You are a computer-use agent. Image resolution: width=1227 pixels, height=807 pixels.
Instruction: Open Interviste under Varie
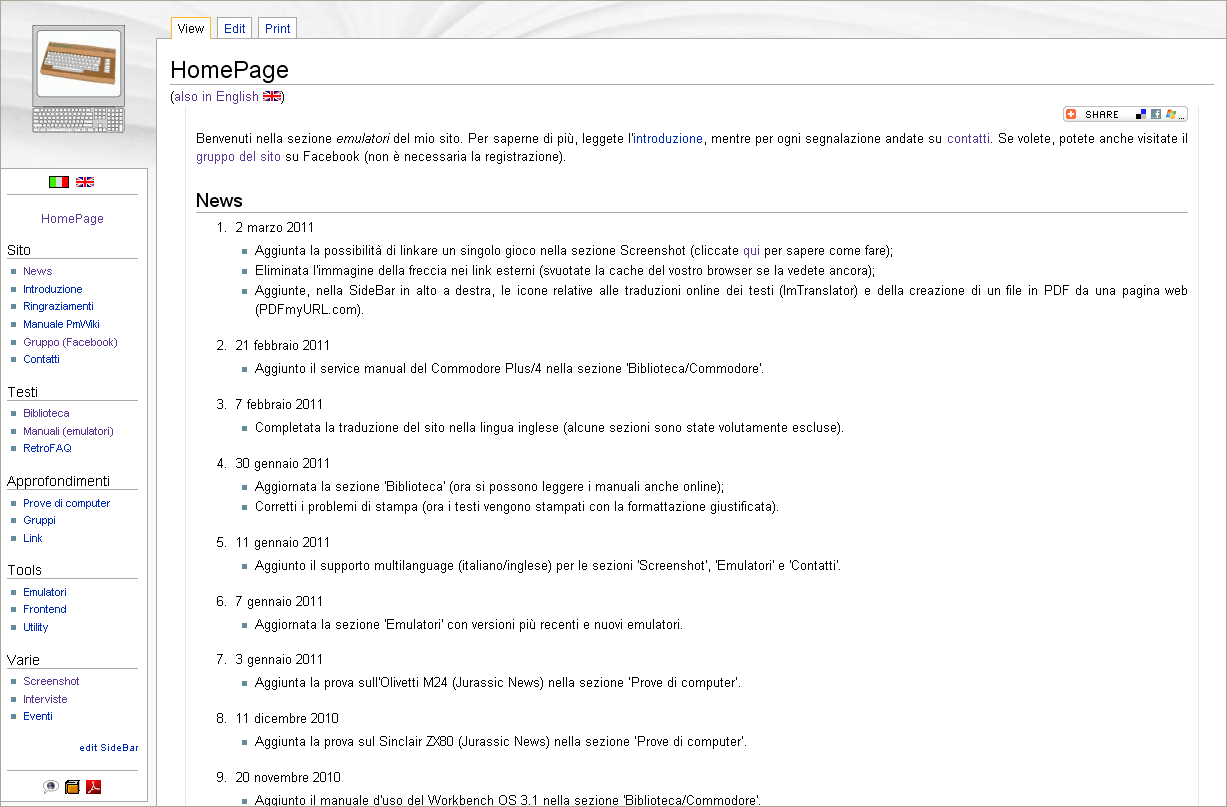tap(45, 699)
